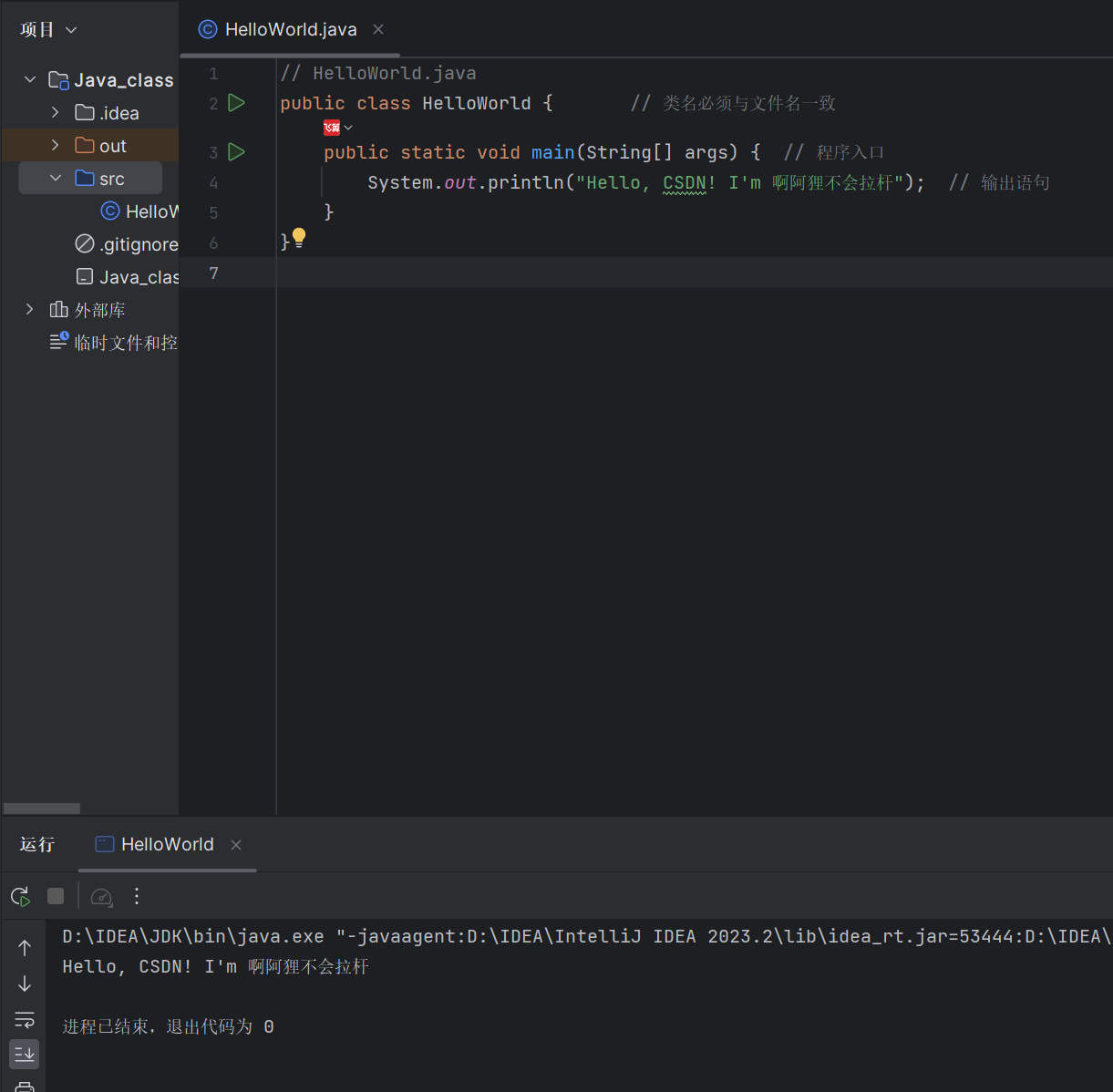This screenshot has width=1113, height=1092.
Task: Select the 运行 tool window tab
Action: (36, 844)
